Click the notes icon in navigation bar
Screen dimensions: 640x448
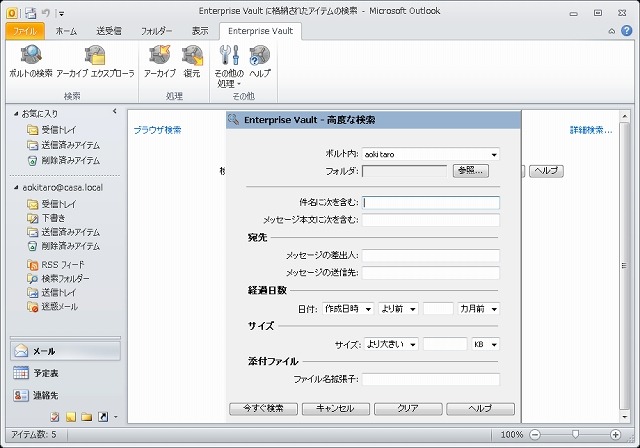point(71,417)
